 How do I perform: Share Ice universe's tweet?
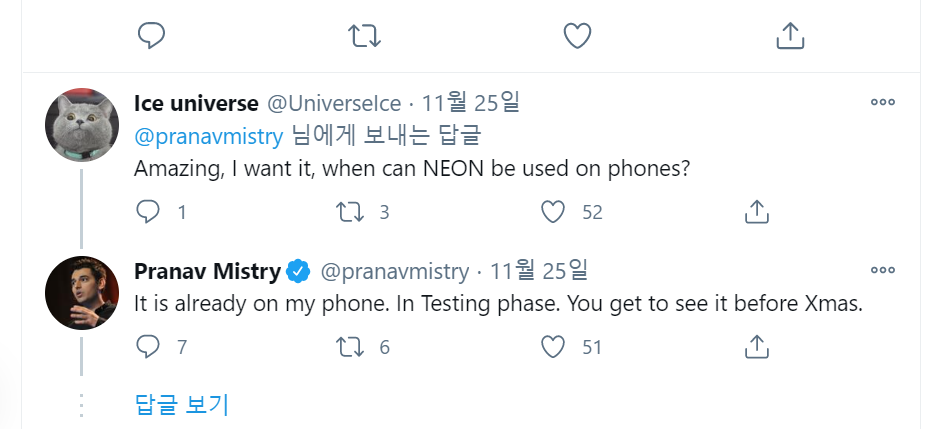757,211
